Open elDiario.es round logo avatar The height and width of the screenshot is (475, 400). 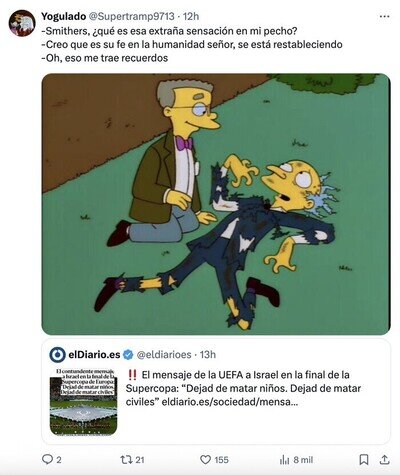(57, 354)
